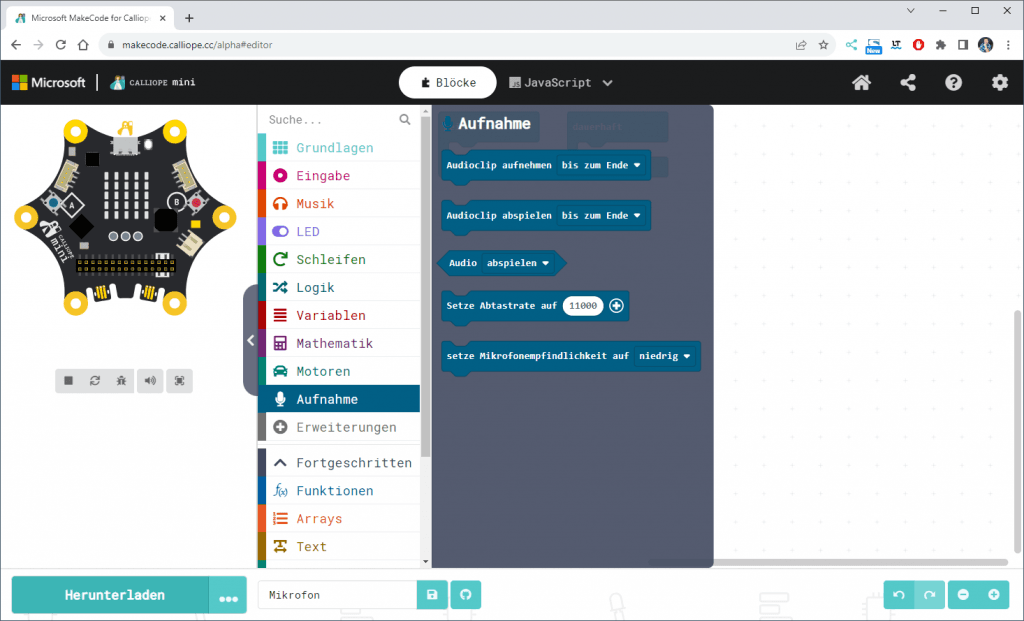Open the 'bis zum Ende' dropdown in Audioclip aufnehmen
The width and height of the screenshot is (1024, 621).
click(600, 165)
